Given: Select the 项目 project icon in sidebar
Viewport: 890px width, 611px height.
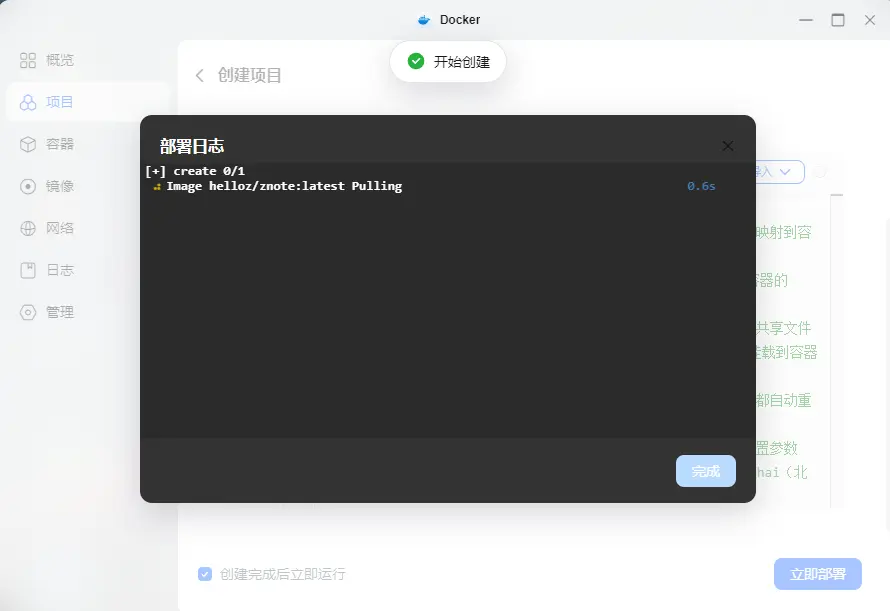Looking at the screenshot, I should point(28,102).
